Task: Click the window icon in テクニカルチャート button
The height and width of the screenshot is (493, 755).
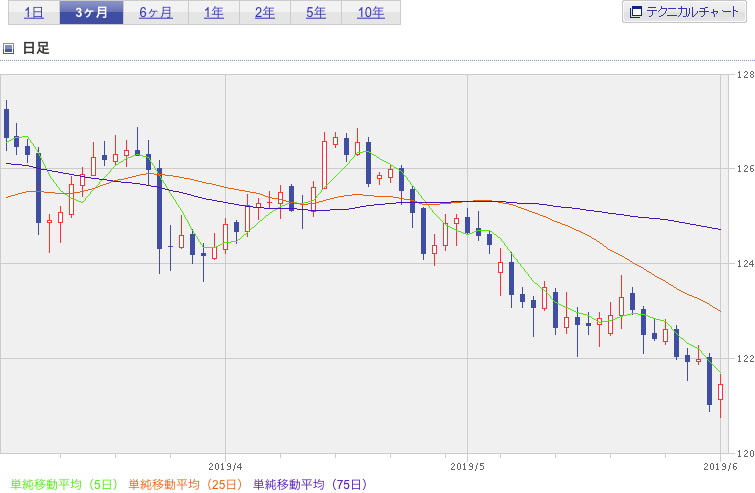Action: click(x=636, y=12)
